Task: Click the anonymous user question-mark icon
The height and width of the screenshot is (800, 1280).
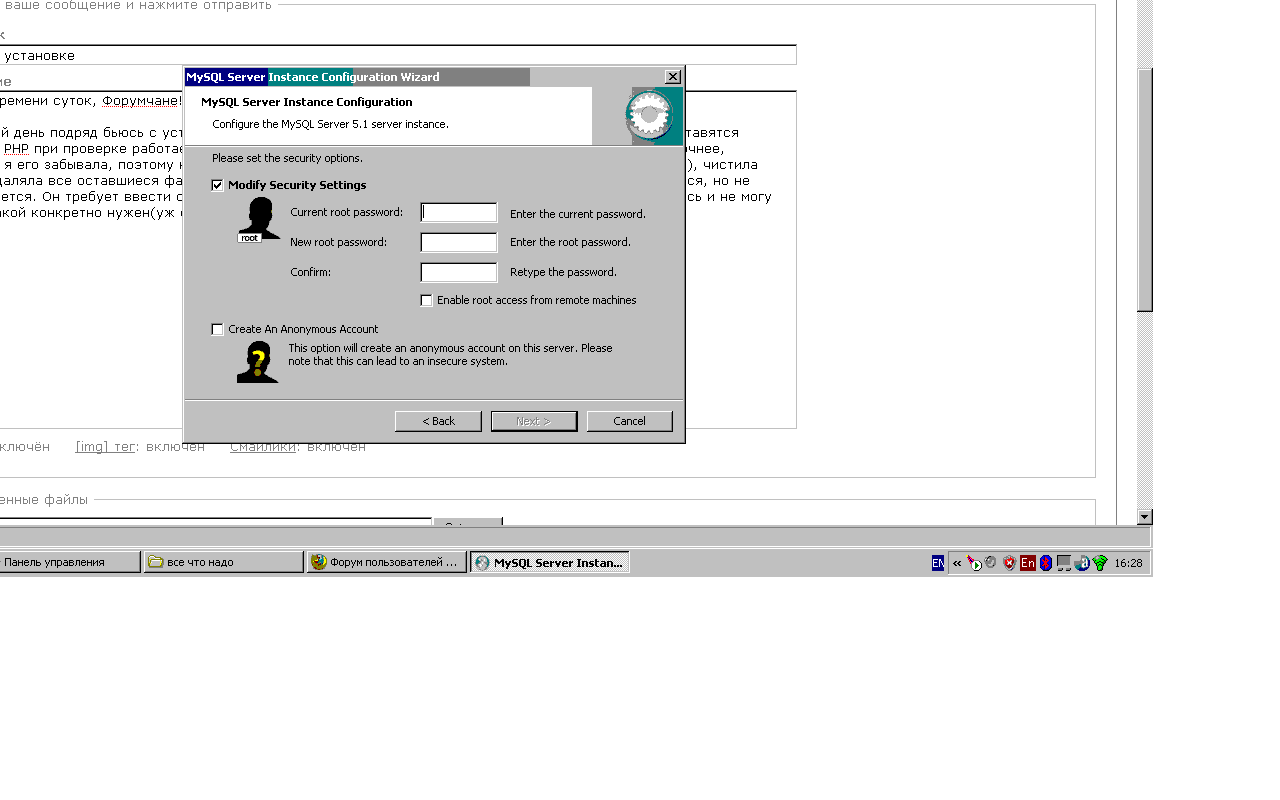Action: point(257,362)
